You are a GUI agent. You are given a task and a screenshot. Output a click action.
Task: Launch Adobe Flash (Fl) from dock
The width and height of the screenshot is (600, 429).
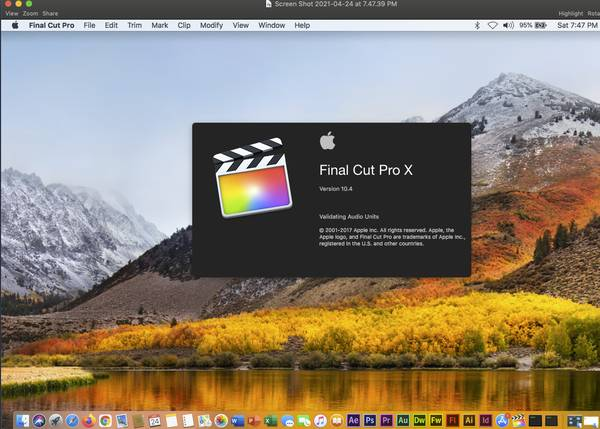(x=452, y=421)
